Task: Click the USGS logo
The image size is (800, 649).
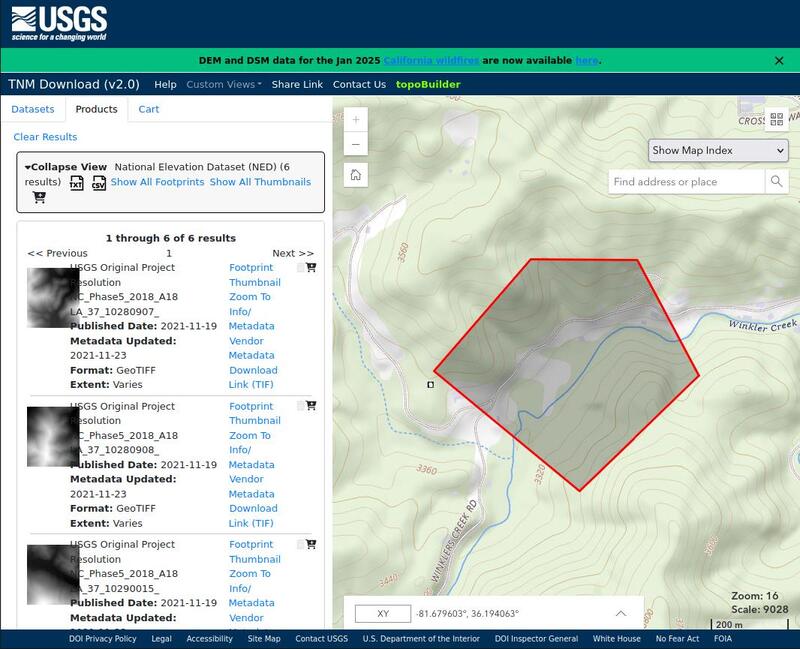Action: tap(59, 23)
